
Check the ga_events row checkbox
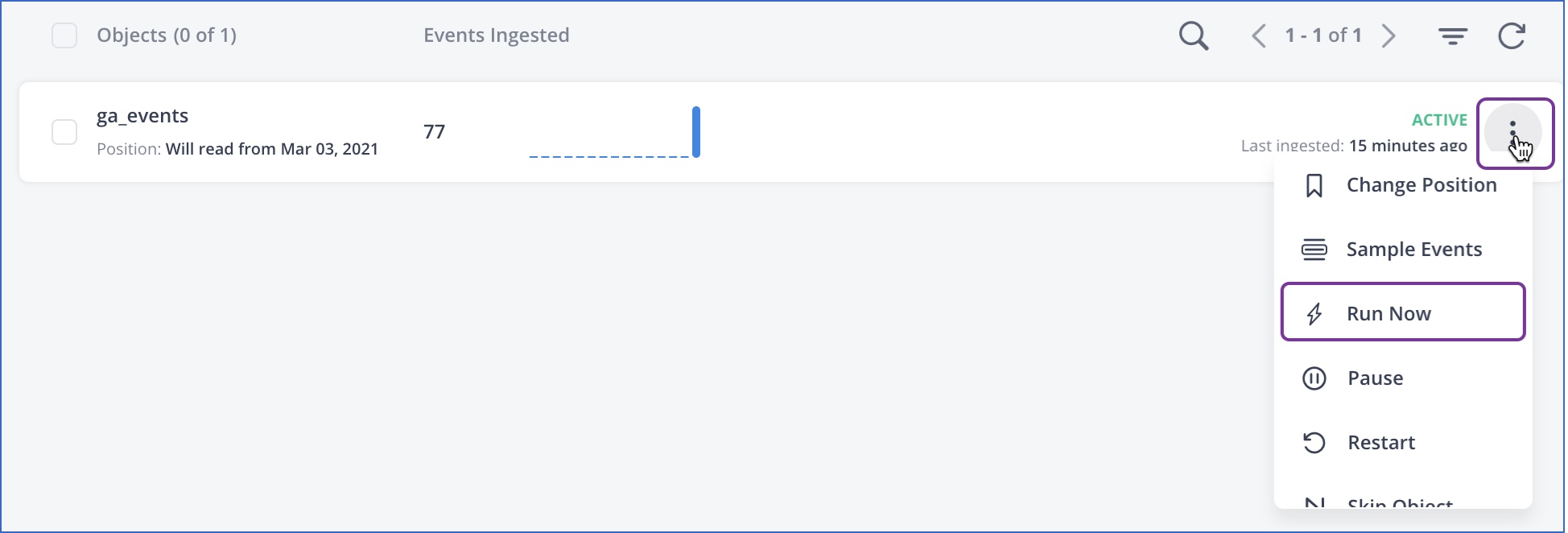tap(64, 132)
